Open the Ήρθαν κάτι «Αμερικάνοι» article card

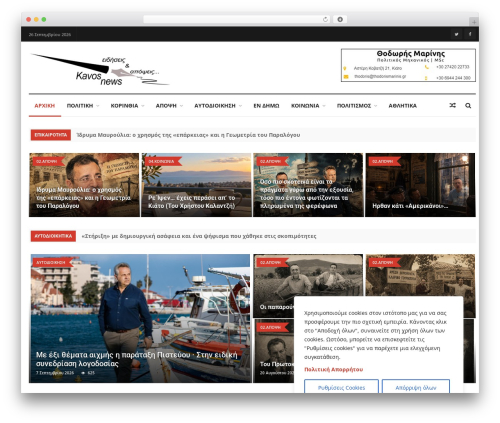click(420, 185)
